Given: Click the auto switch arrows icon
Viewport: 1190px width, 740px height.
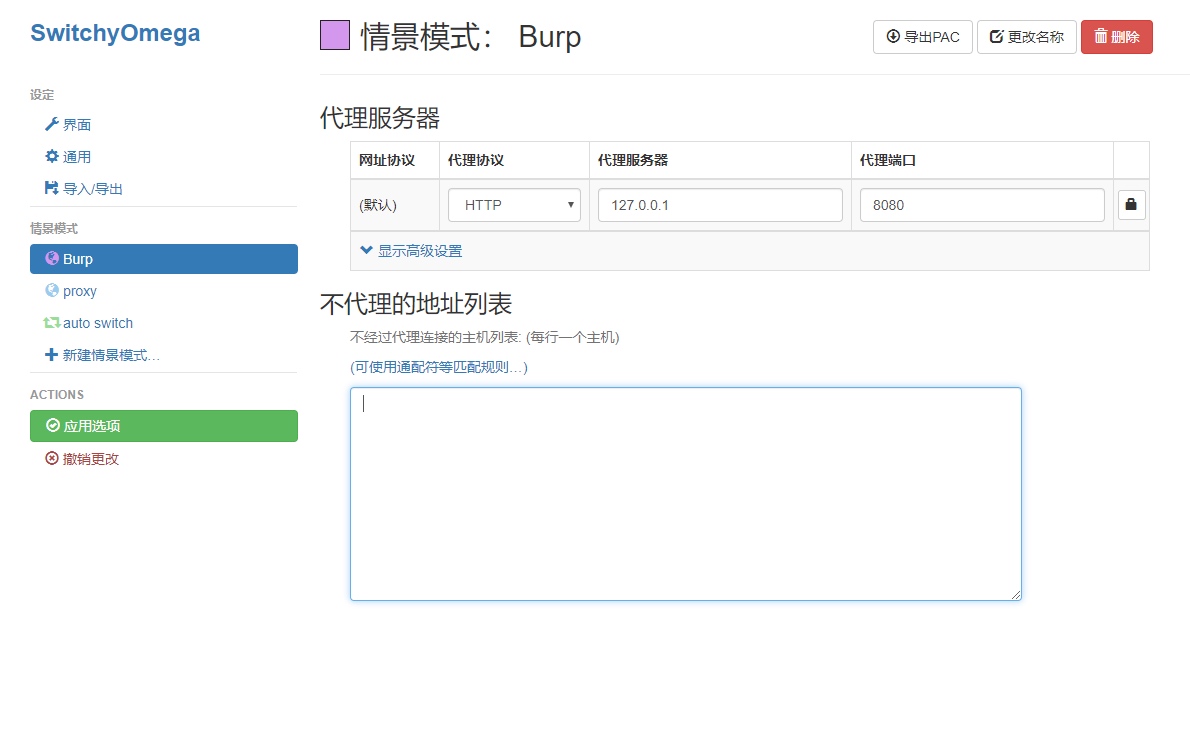Looking at the screenshot, I should tap(52, 323).
